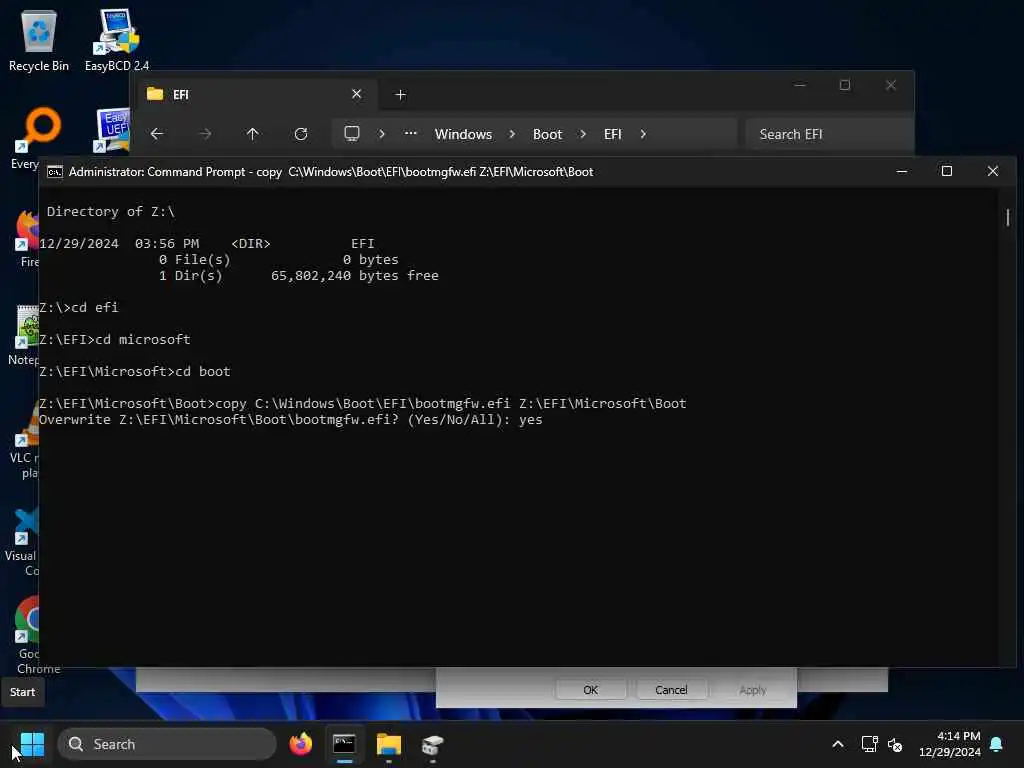This screenshot has height=768, width=1024.
Task: Select the Visual Studio Code desktop shortcut
Action: click(24, 541)
